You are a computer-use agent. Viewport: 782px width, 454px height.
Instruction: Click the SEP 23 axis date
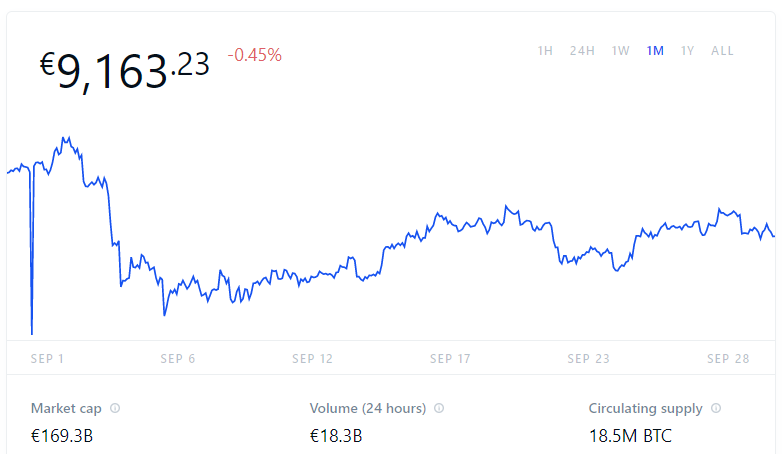(588, 358)
